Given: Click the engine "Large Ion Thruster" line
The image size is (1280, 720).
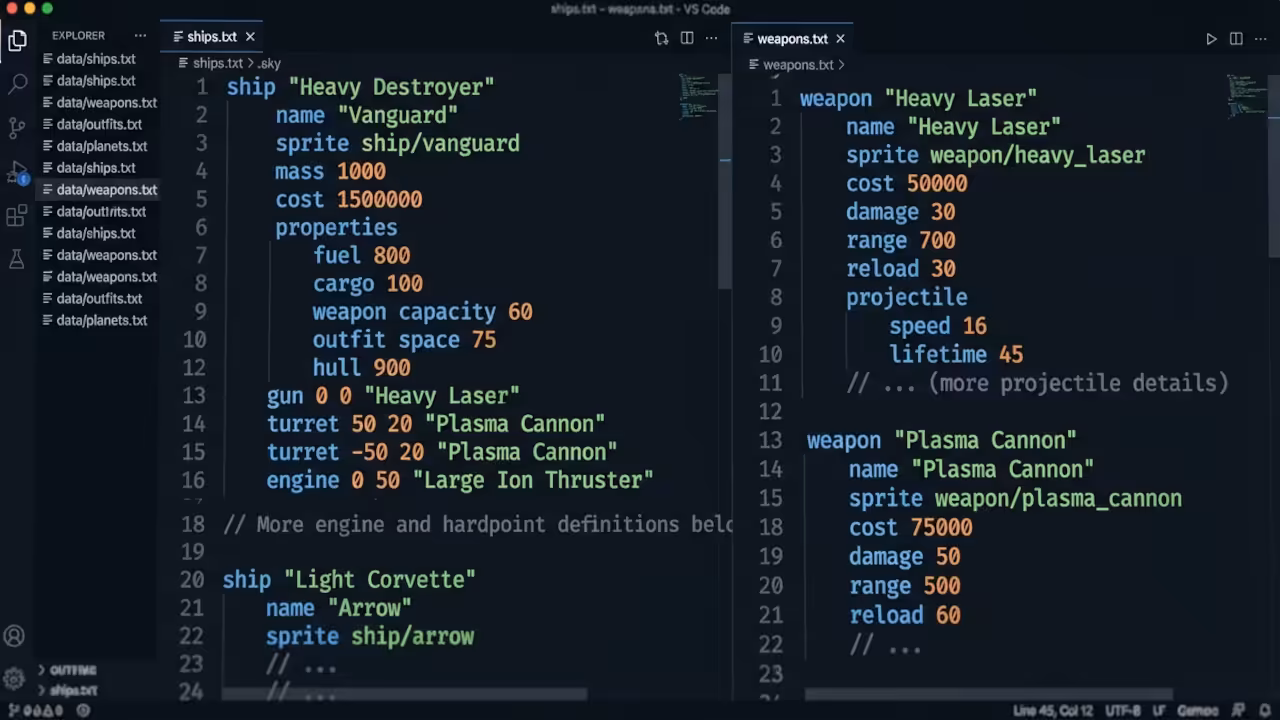Looking at the screenshot, I should pos(459,479).
